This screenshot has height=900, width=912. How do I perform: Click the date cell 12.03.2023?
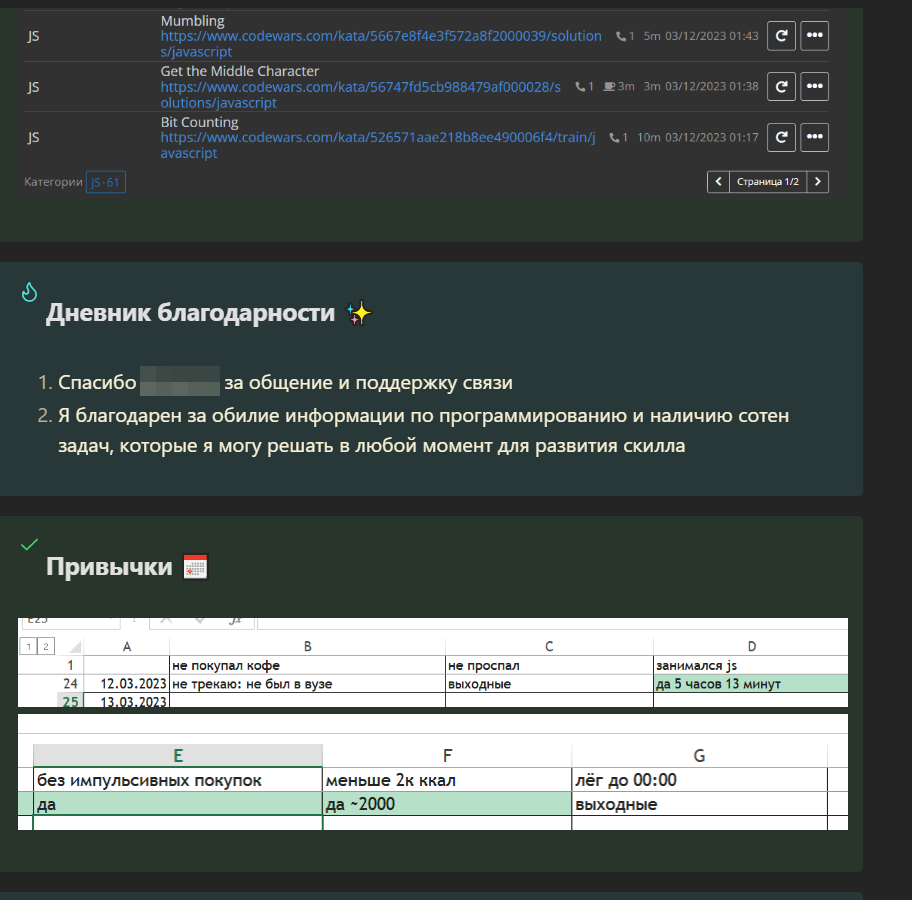click(127, 684)
